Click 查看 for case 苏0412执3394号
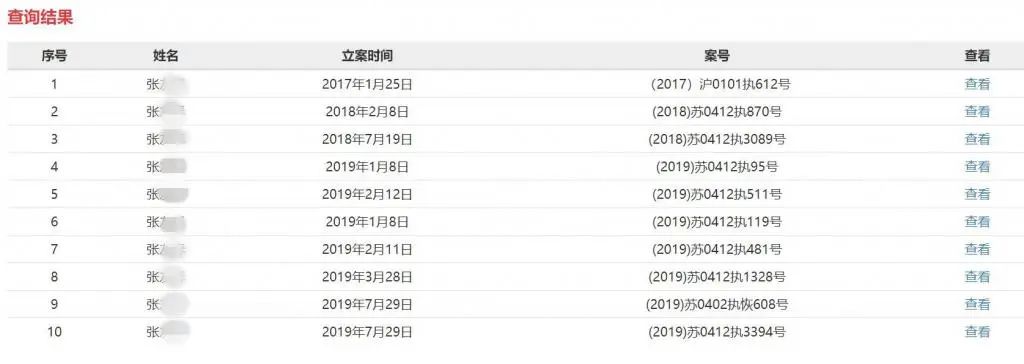The height and width of the screenshot is (364, 1024). [x=977, y=331]
